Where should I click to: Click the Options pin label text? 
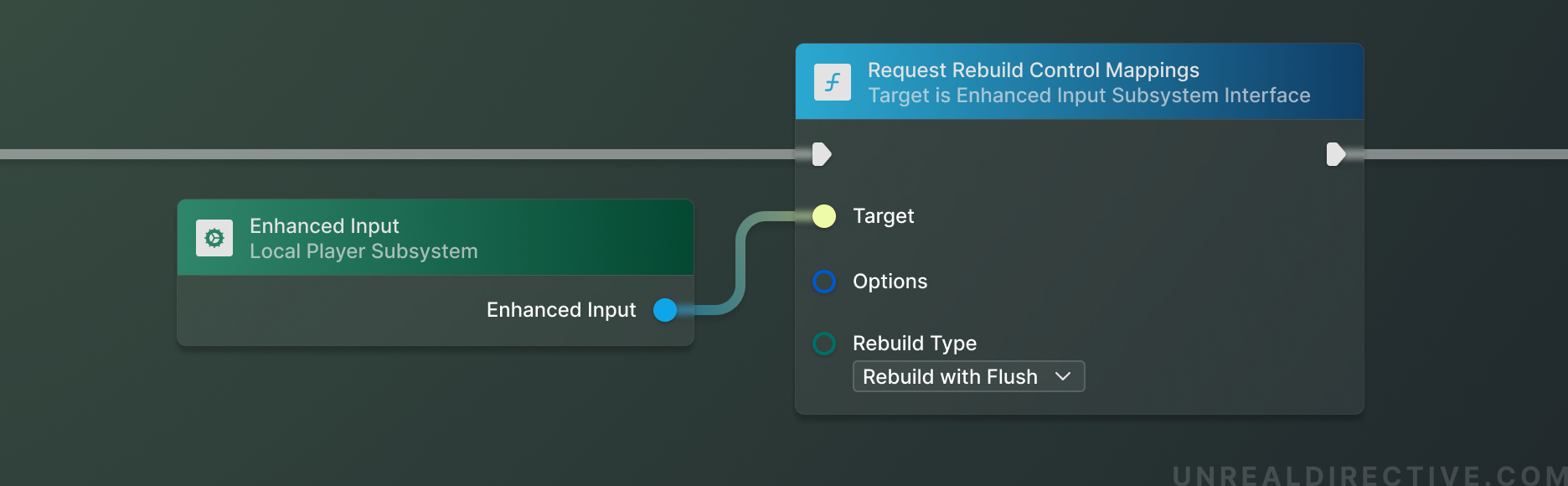click(x=890, y=282)
